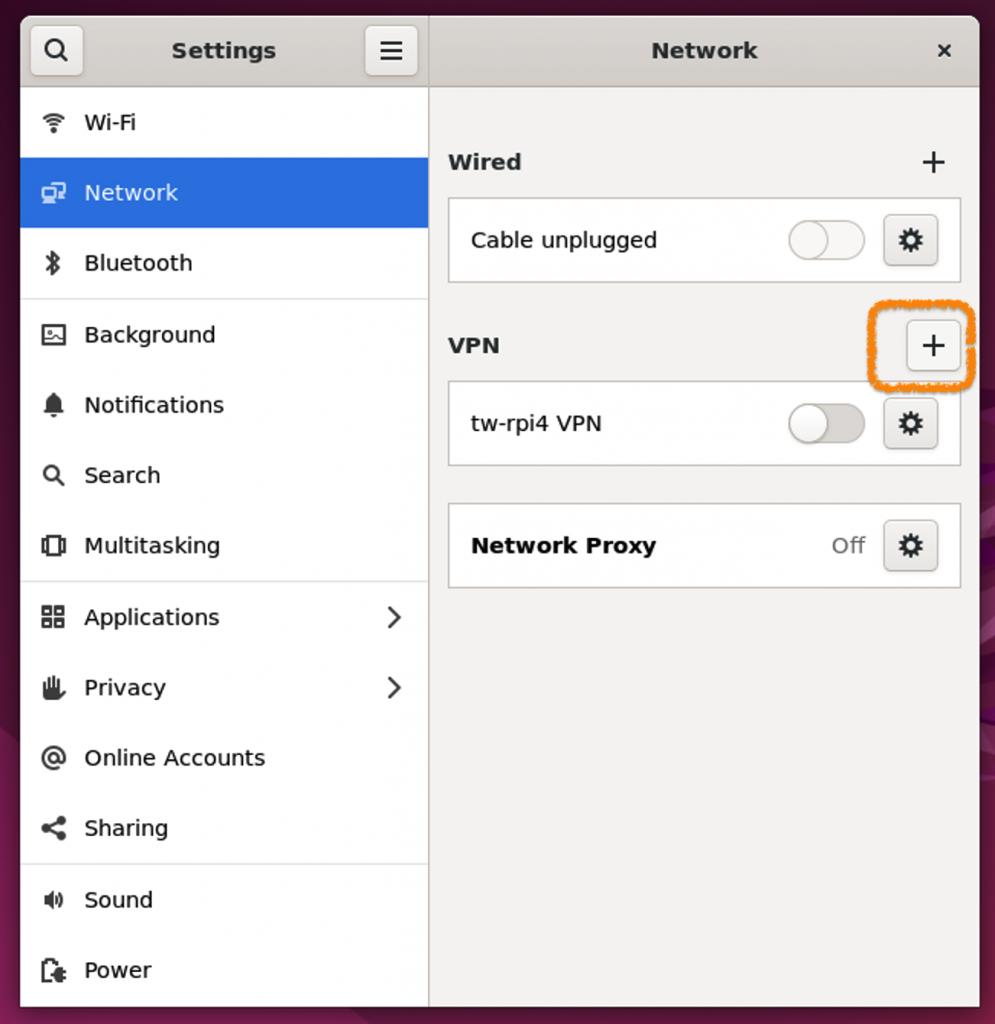Open the Background settings panel
995x1024 pixels.
coord(149,335)
